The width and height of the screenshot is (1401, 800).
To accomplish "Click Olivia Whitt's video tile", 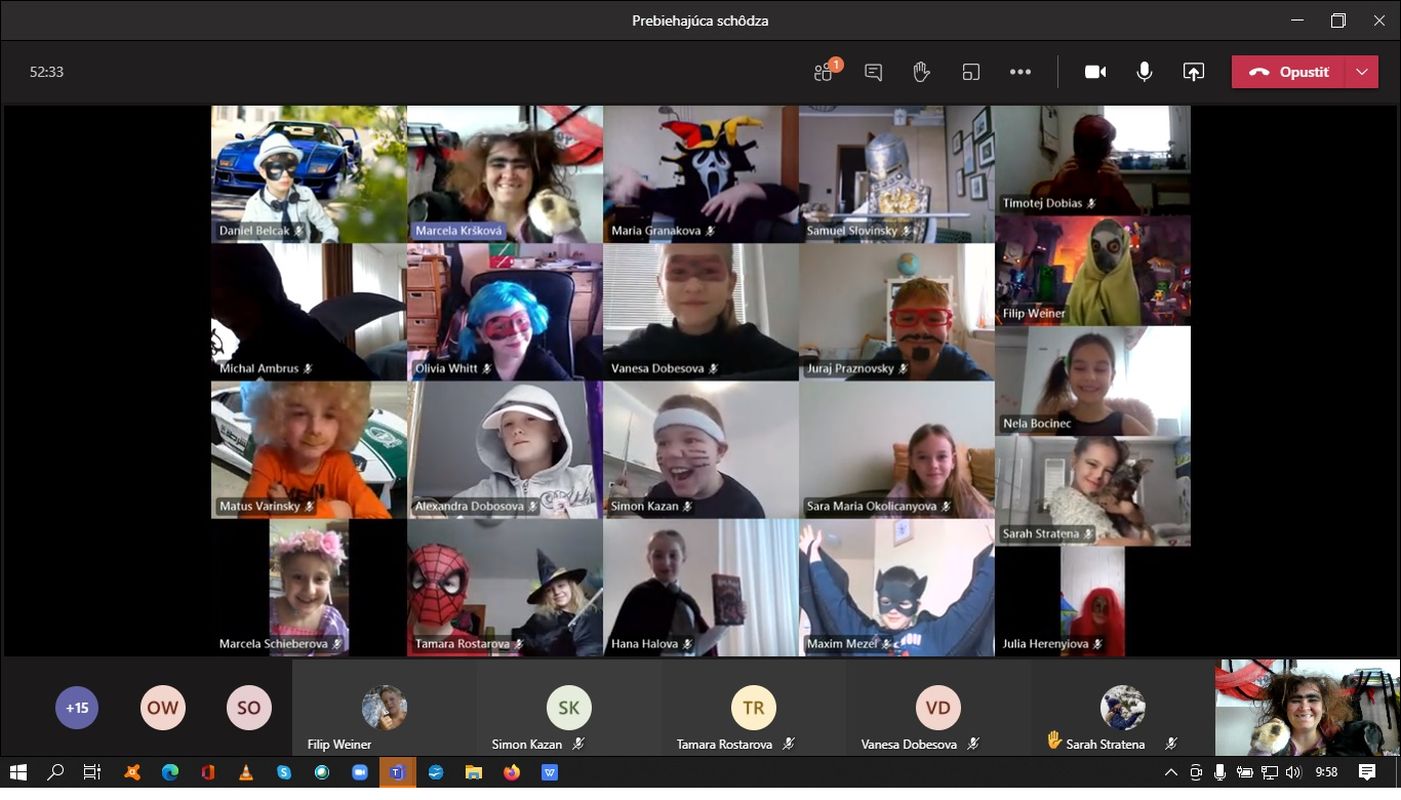I will tap(505, 312).
